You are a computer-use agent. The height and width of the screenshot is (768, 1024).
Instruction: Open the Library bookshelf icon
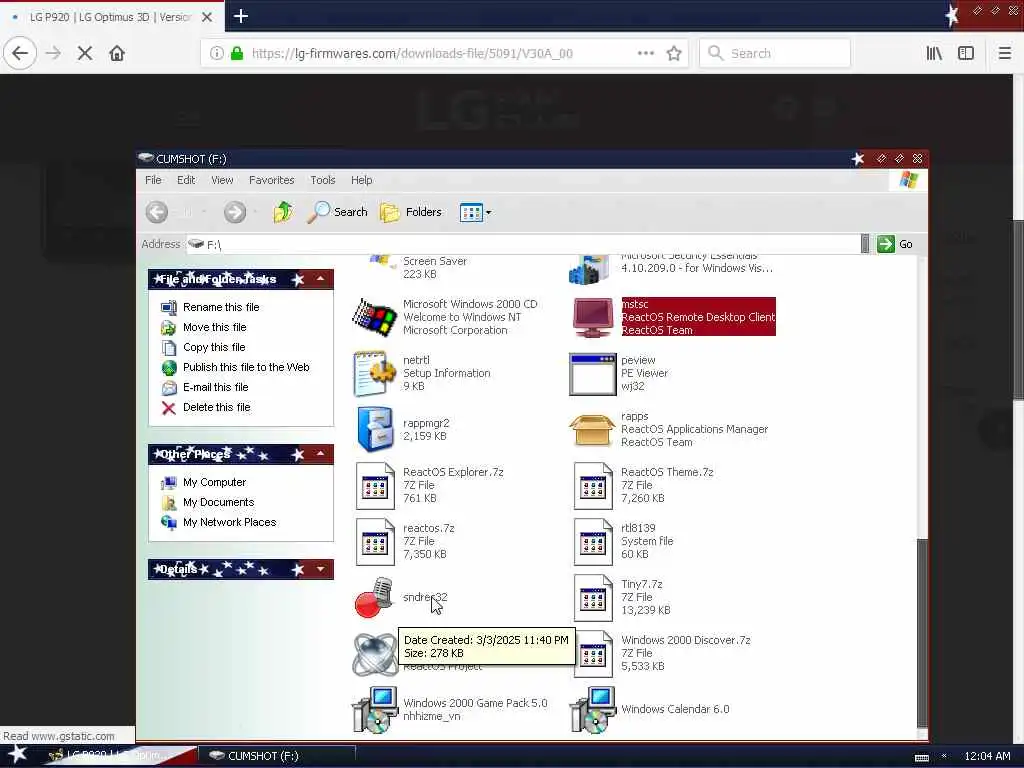[x=934, y=54]
